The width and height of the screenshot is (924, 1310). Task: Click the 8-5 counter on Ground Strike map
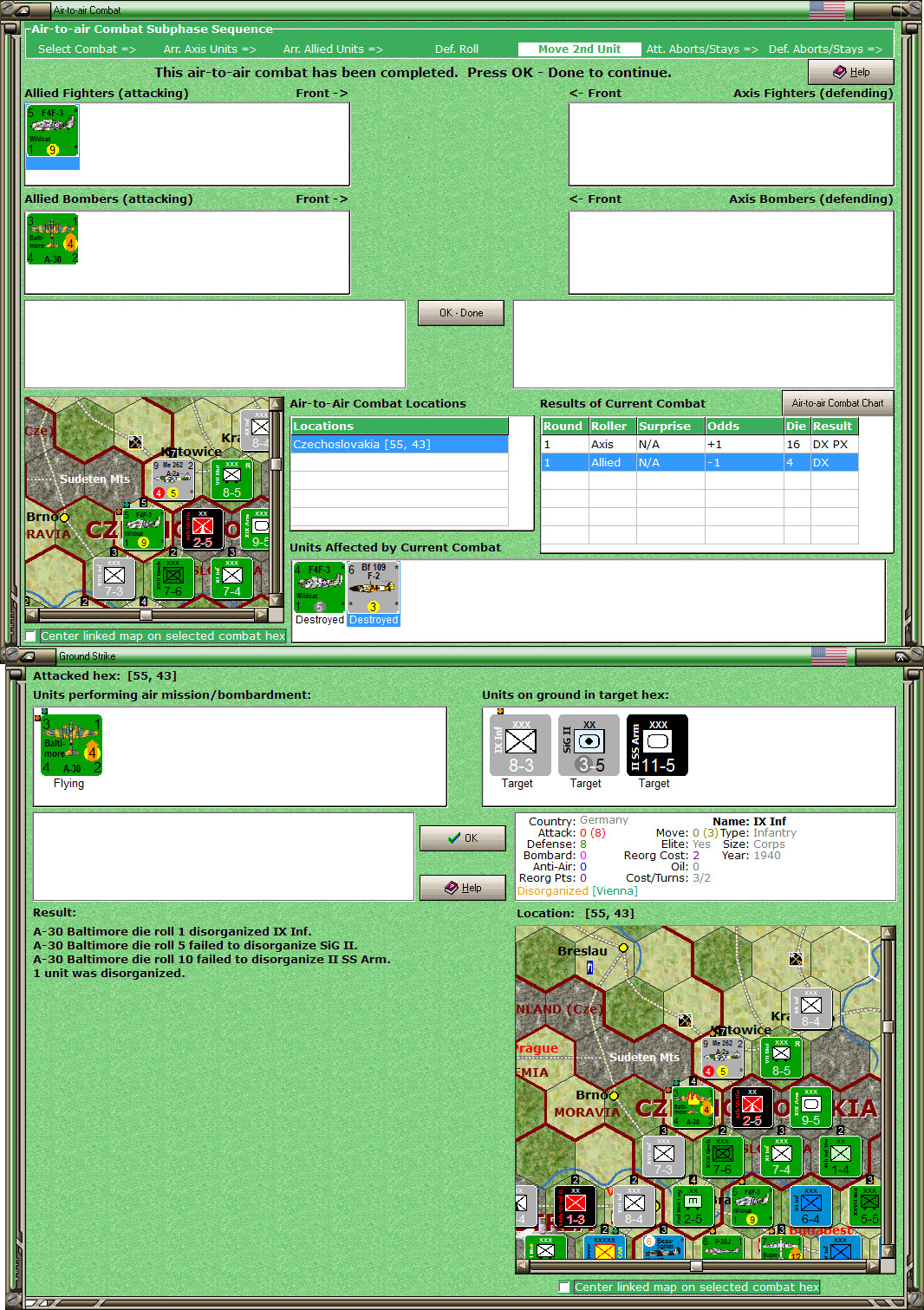781,1058
